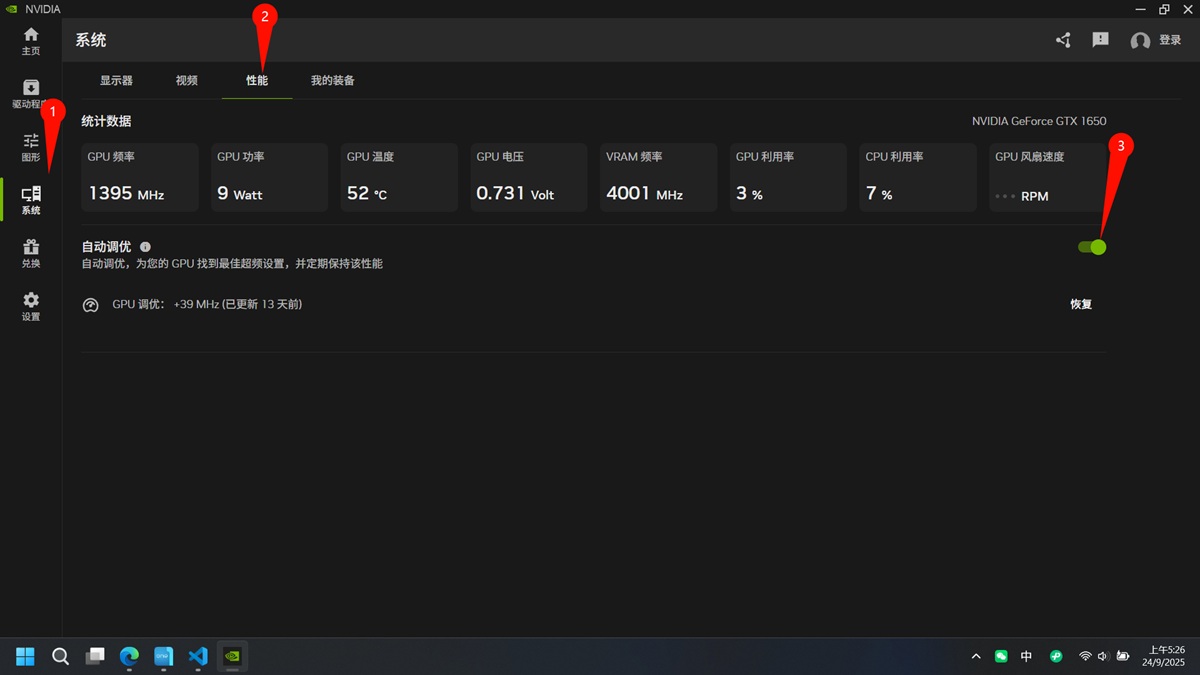Switch to the 显示器 tab

click(x=116, y=80)
